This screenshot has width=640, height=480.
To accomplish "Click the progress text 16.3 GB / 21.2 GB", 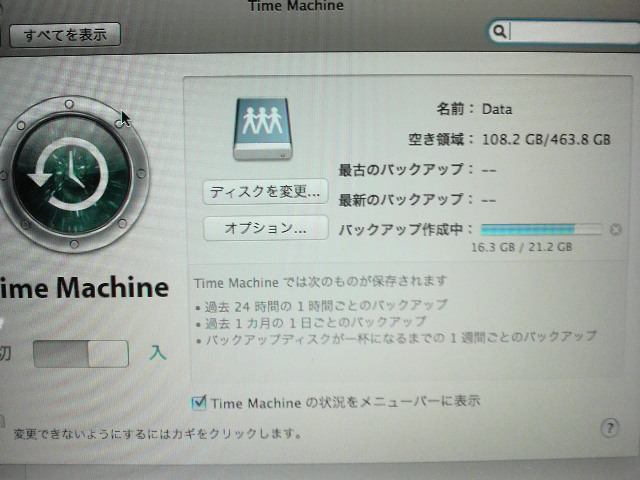I will (522, 247).
